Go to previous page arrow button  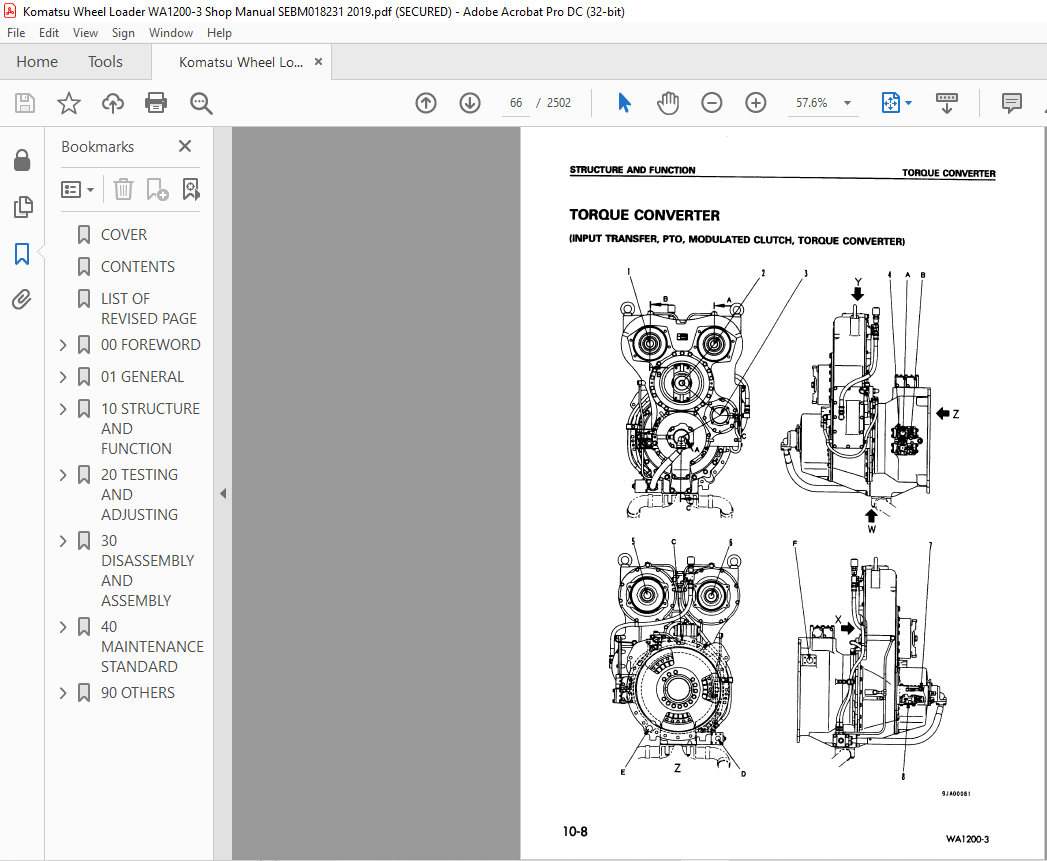(425, 103)
